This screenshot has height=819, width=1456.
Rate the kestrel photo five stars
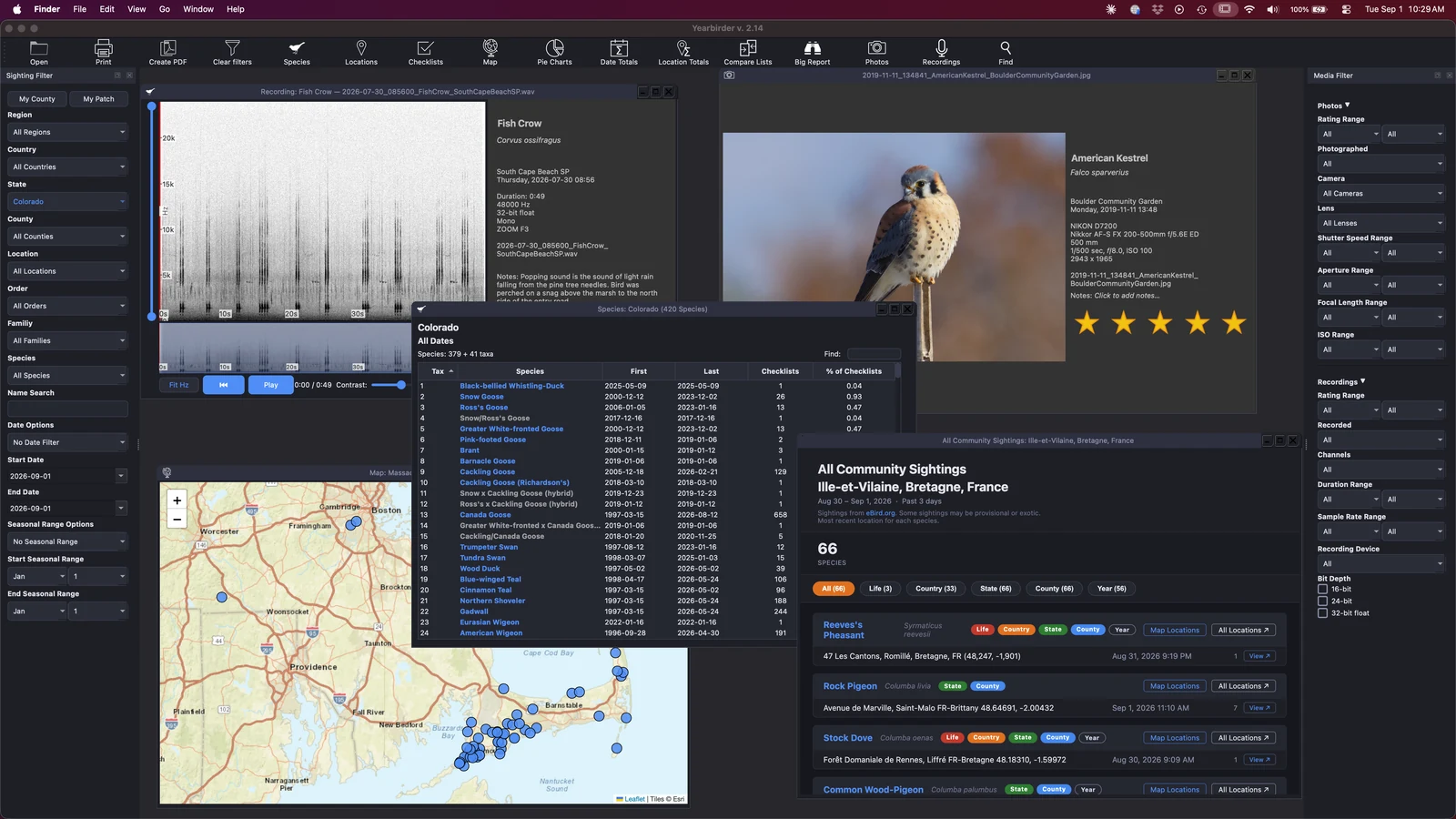pyautogui.click(x=1234, y=322)
